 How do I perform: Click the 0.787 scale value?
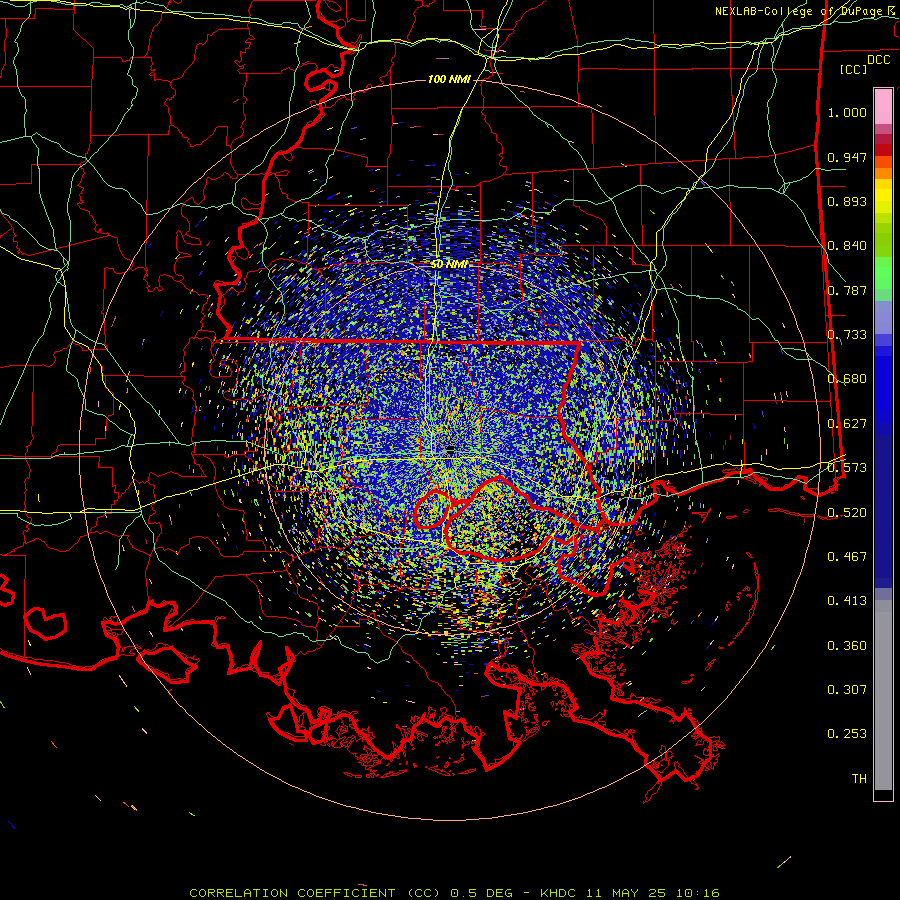(x=847, y=290)
